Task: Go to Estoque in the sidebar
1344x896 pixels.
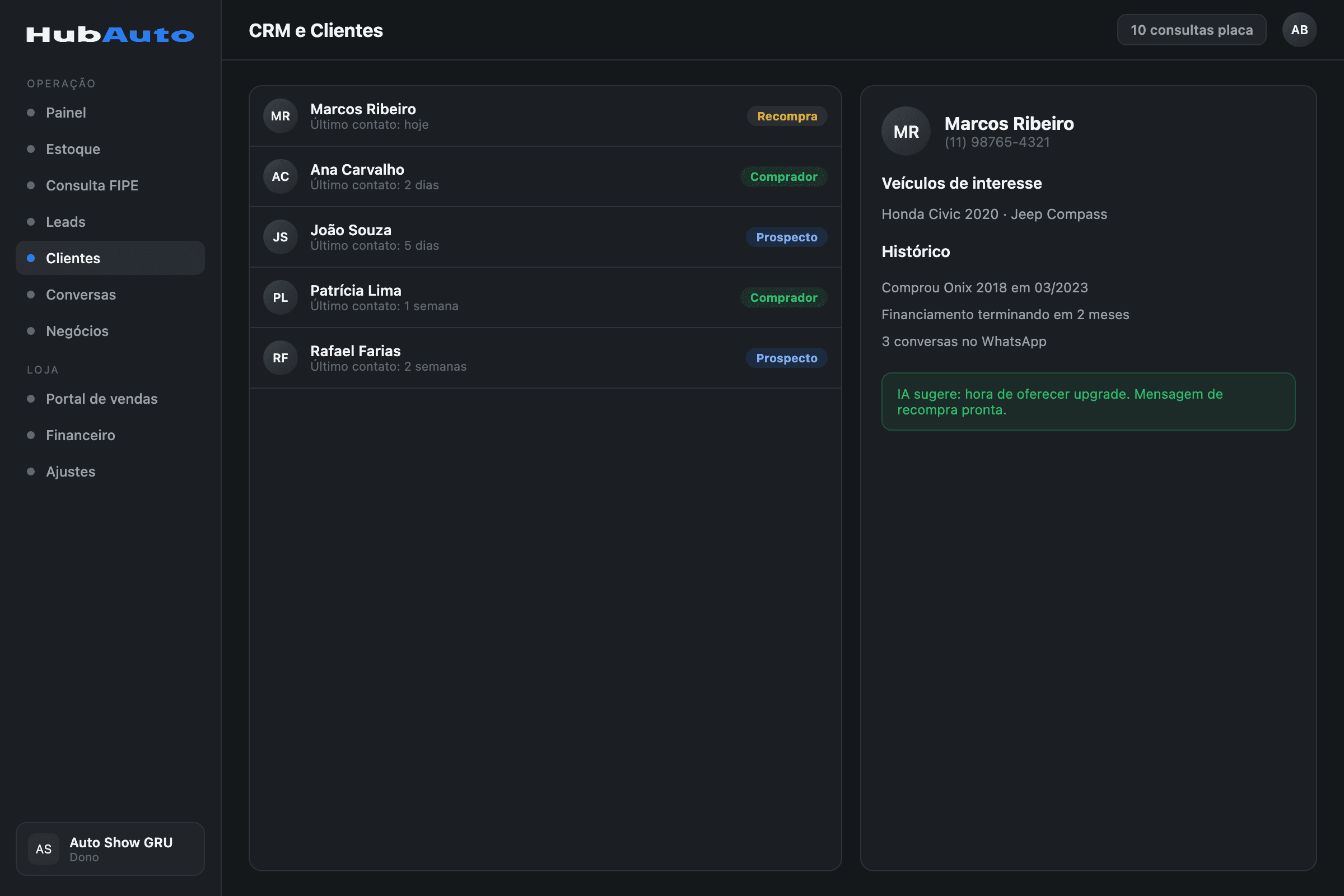Action: 110,149
